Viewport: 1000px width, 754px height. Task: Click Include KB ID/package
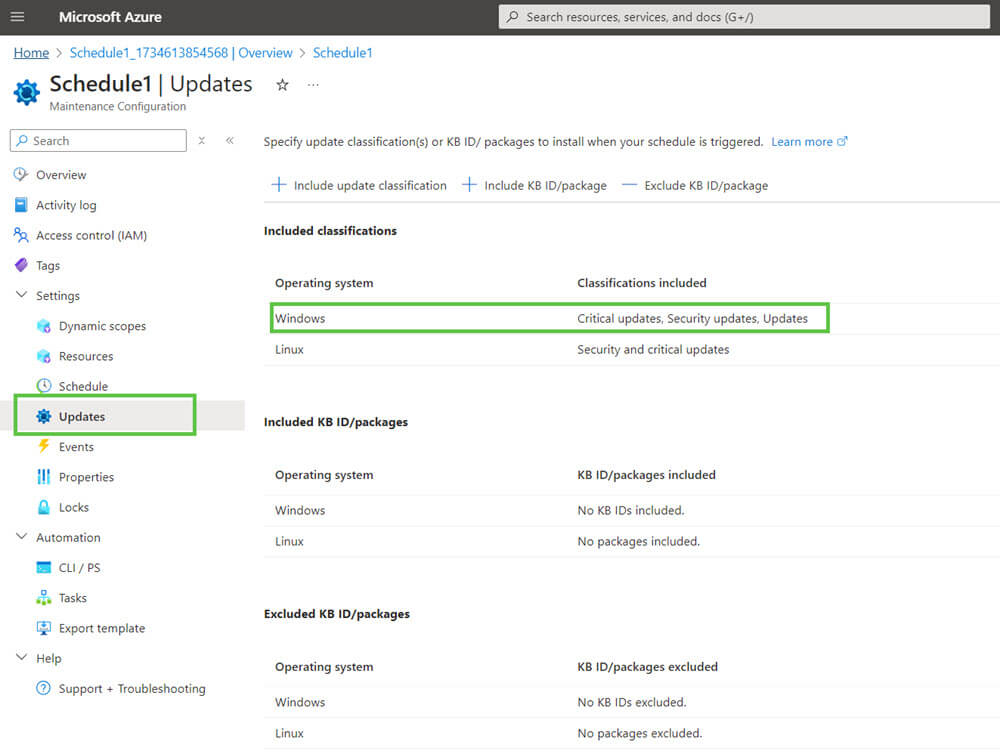pyautogui.click(x=534, y=185)
